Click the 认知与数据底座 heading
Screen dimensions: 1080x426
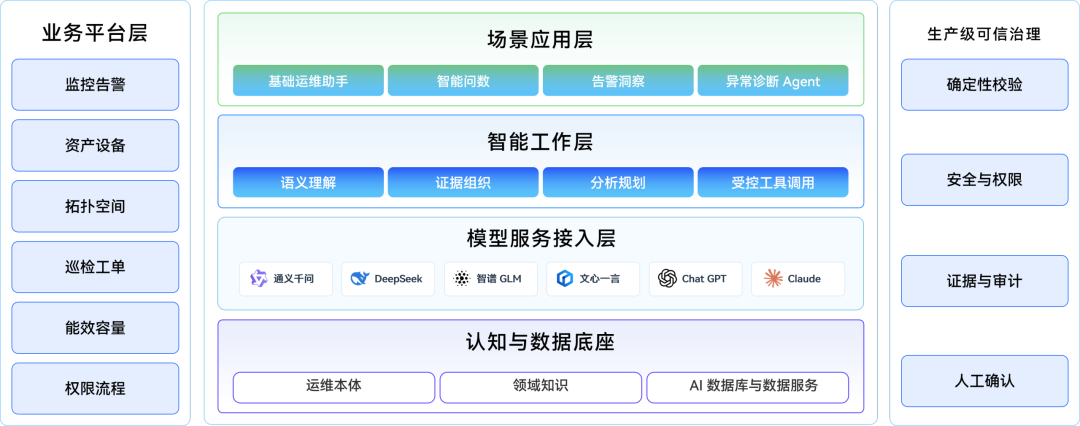click(x=541, y=341)
